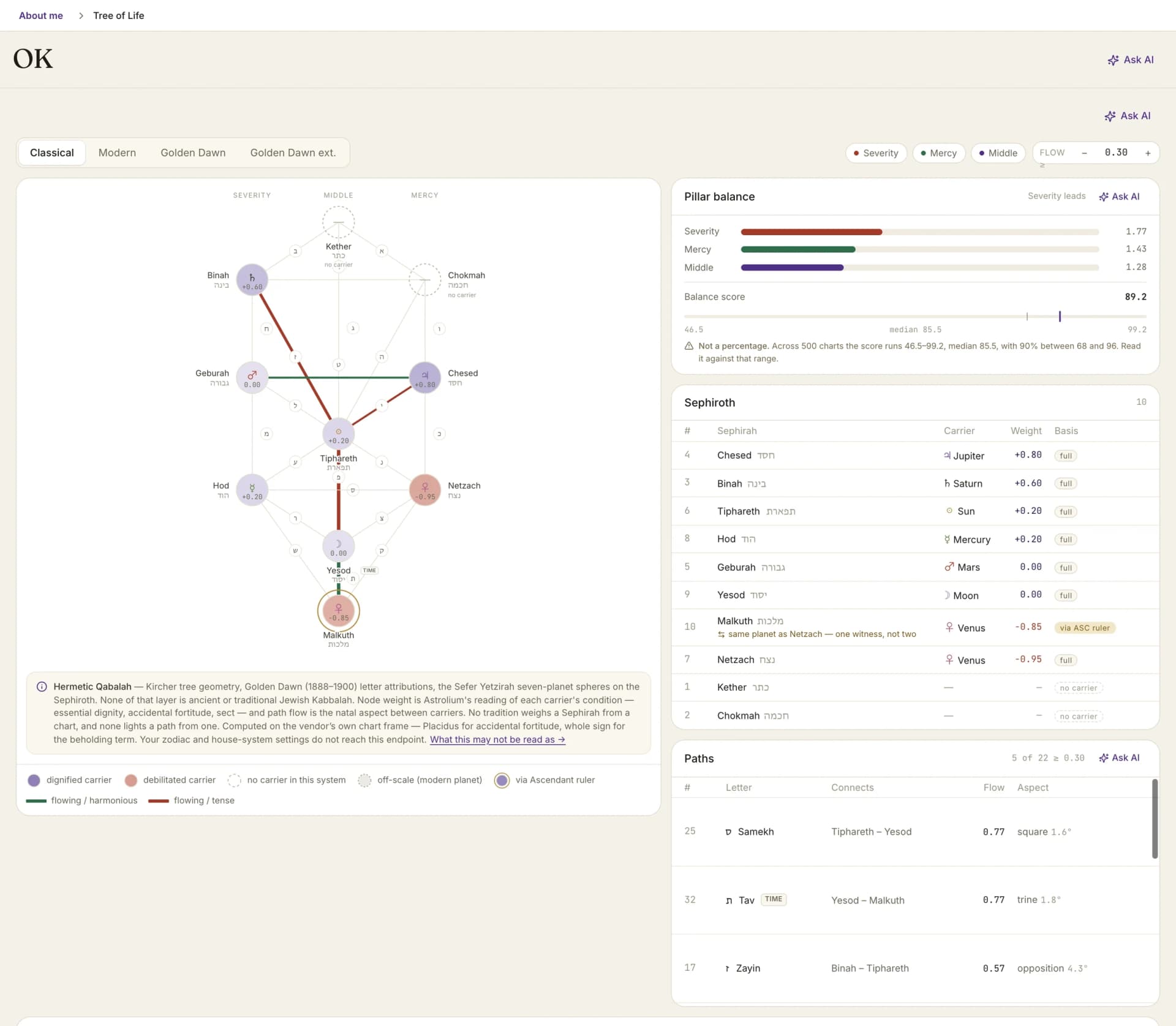
Task: Click the Netzach row in Sephiroth table
Action: coord(915,660)
